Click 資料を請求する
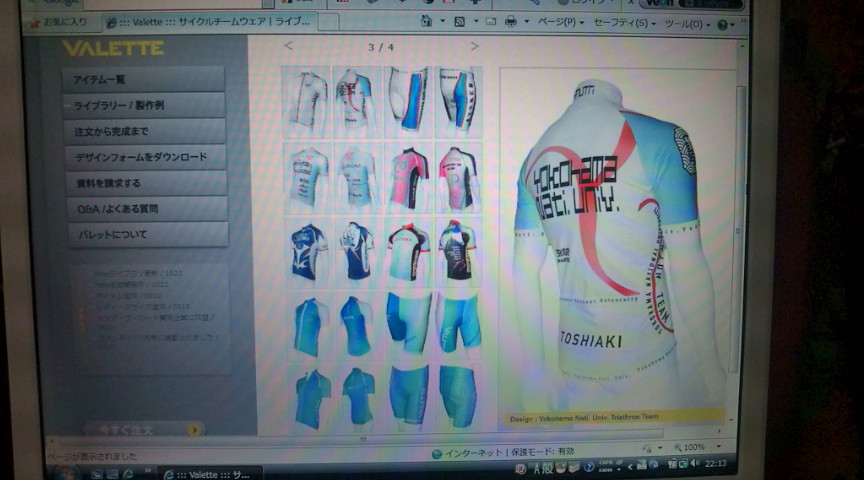 [x=147, y=183]
